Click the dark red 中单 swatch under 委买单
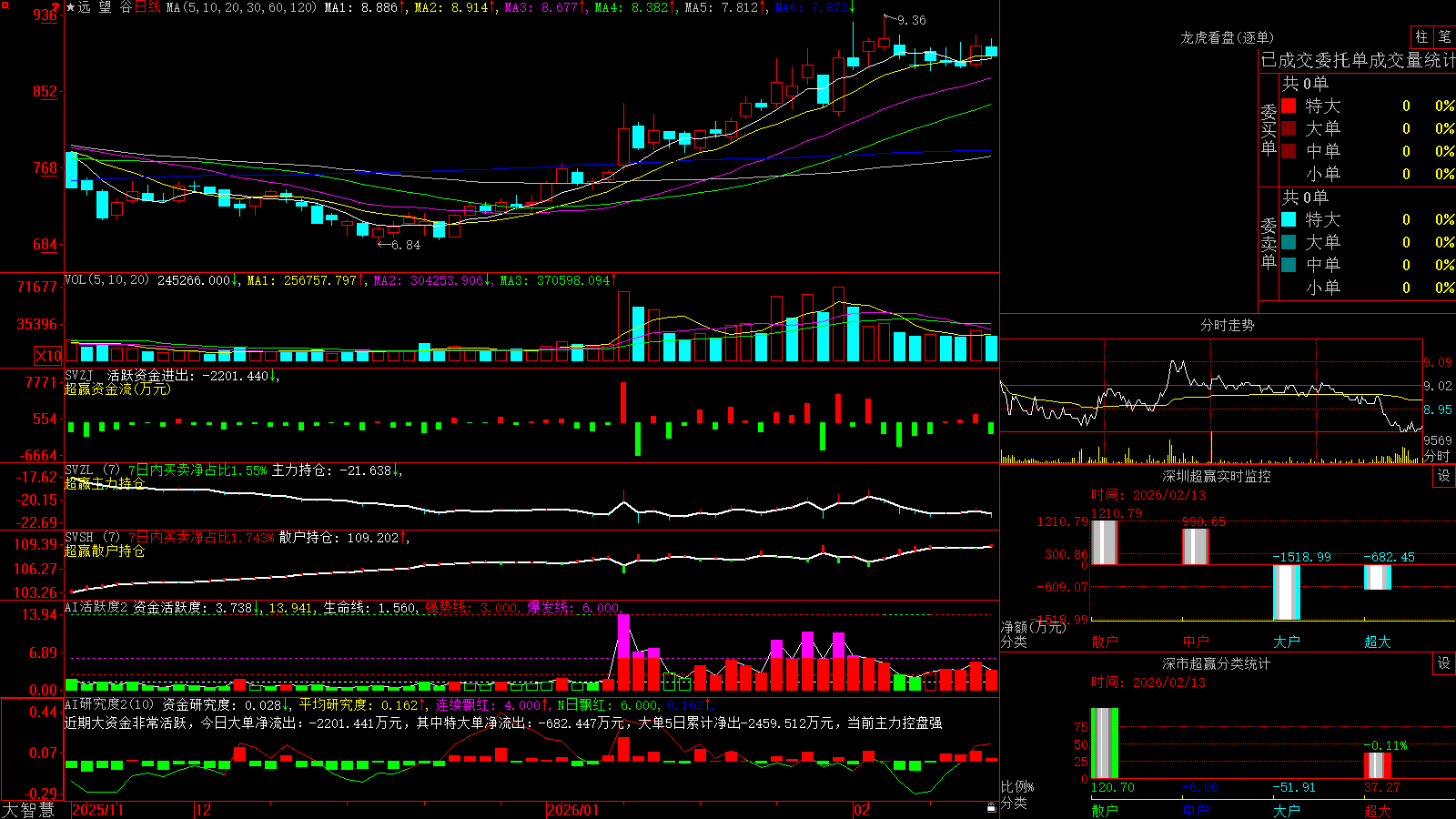This screenshot has width=1456, height=819. [1289, 151]
